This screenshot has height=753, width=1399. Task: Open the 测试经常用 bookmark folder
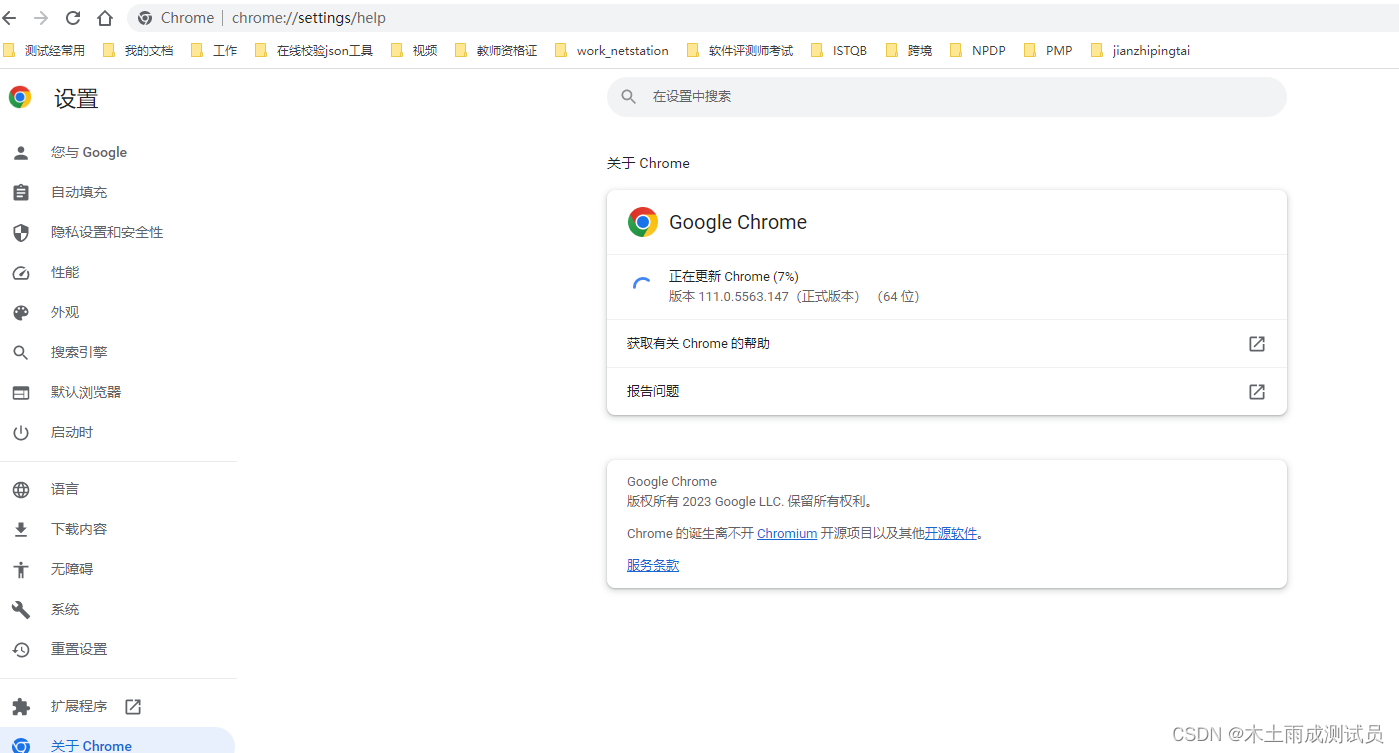point(44,50)
